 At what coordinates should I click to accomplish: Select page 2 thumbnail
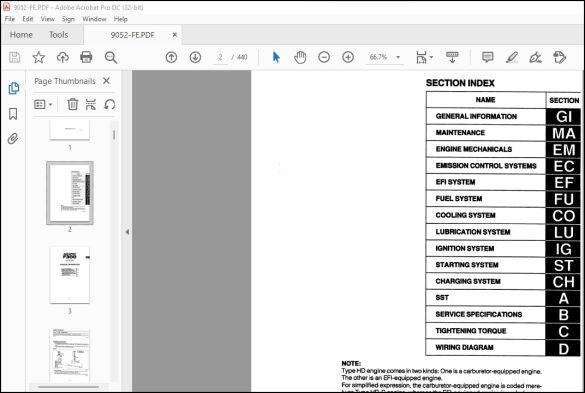click(x=70, y=193)
